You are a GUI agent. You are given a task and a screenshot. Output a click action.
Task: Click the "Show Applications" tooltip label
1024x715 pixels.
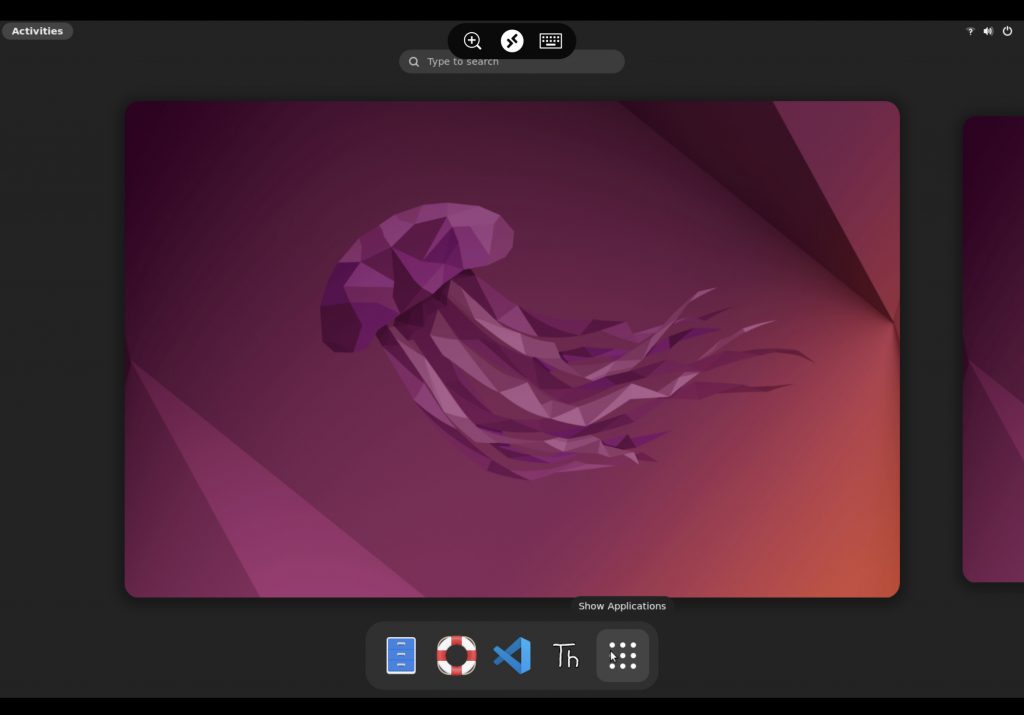[x=622, y=606]
